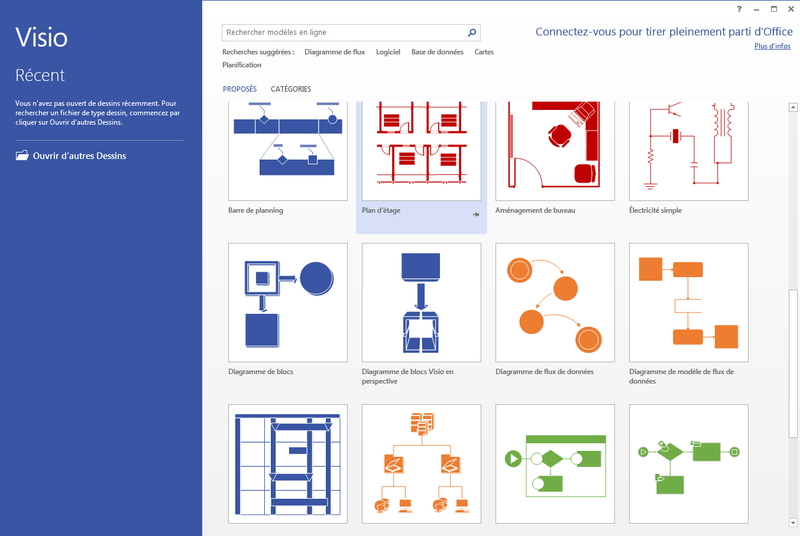This screenshot has height=536, width=800.
Task: Click Ouvrir d'autres Dessins link
Action: pos(80,156)
